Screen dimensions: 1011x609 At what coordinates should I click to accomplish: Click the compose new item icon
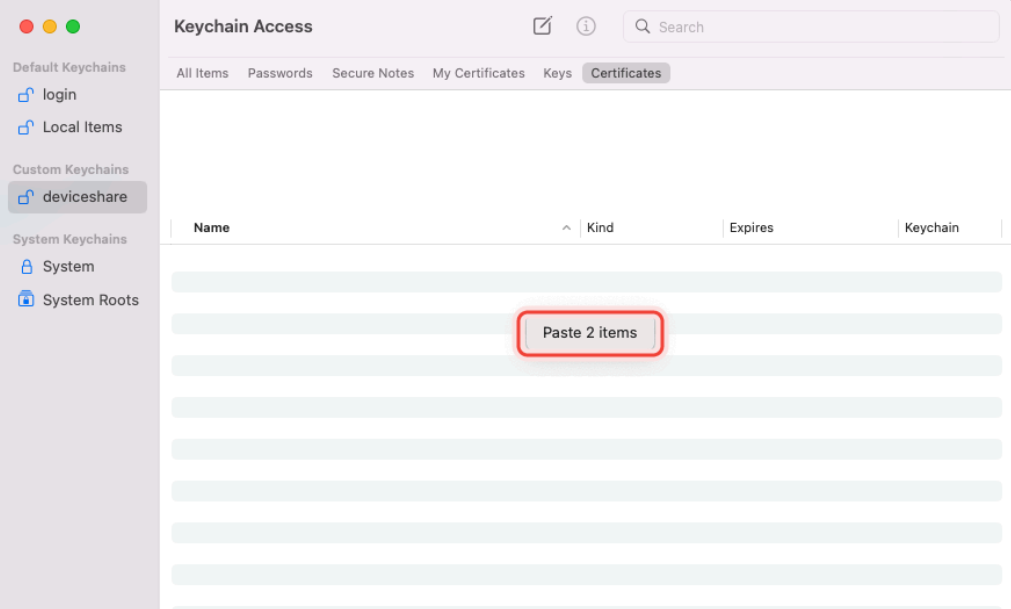pyautogui.click(x=542, y=26)
